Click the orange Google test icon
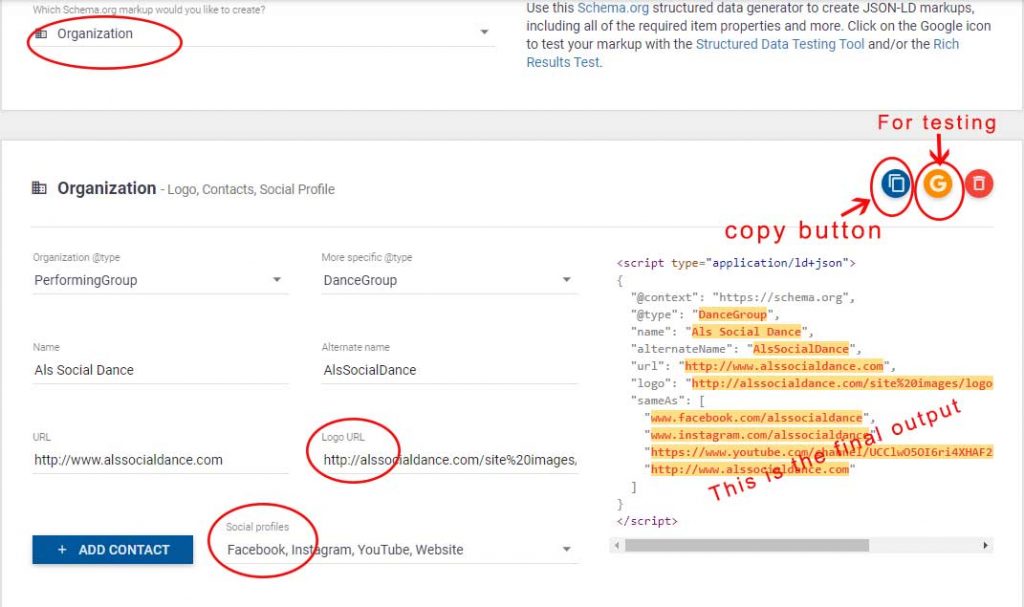 (937, 184)
